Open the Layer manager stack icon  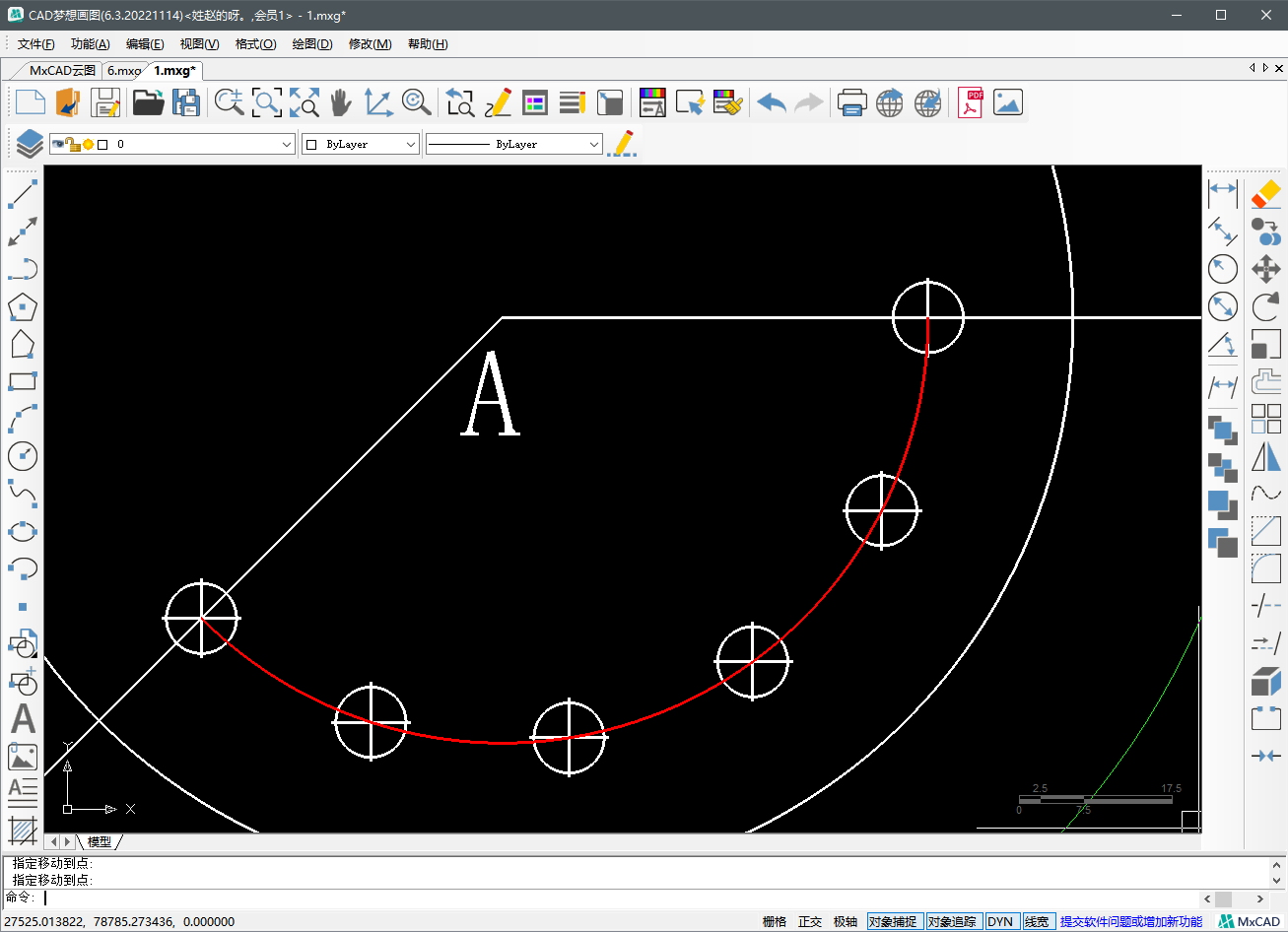[30, 144]
